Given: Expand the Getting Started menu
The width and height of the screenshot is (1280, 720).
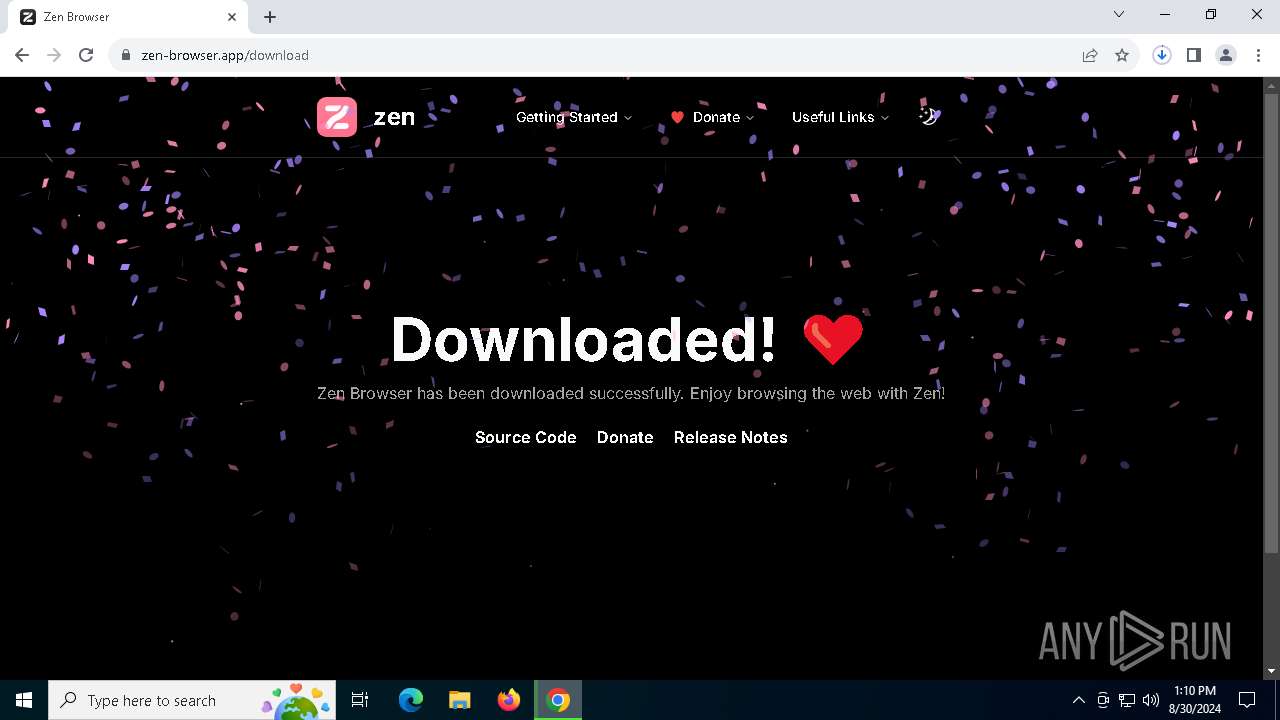Looking at the screenshot, I should pos(574,117).
